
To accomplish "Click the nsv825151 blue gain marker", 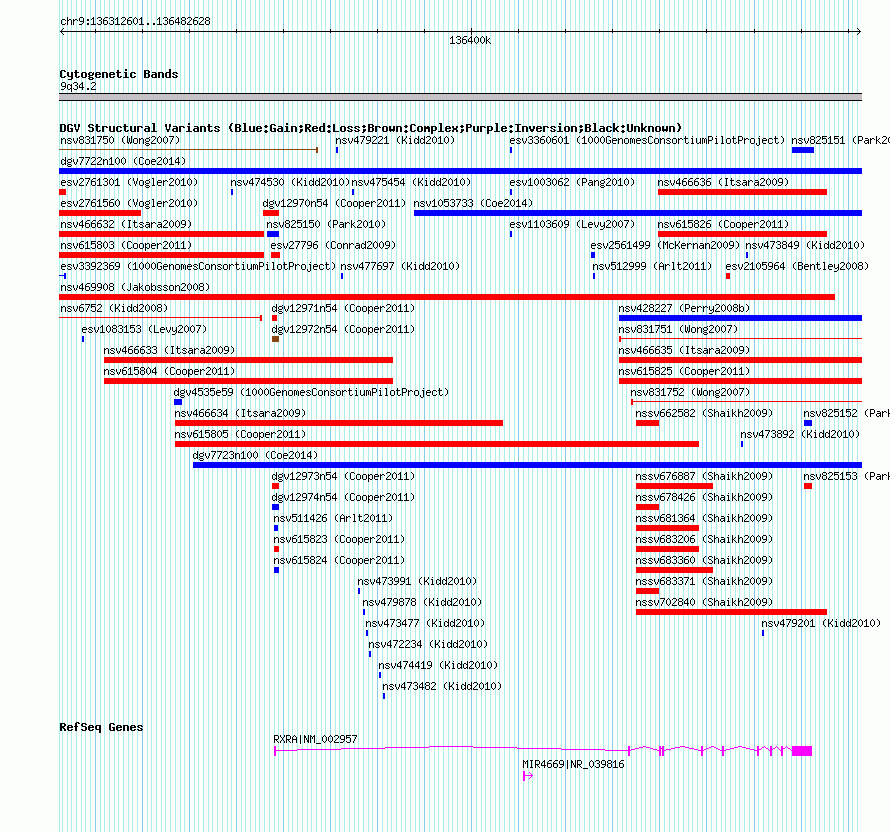I will click(803, 150).
